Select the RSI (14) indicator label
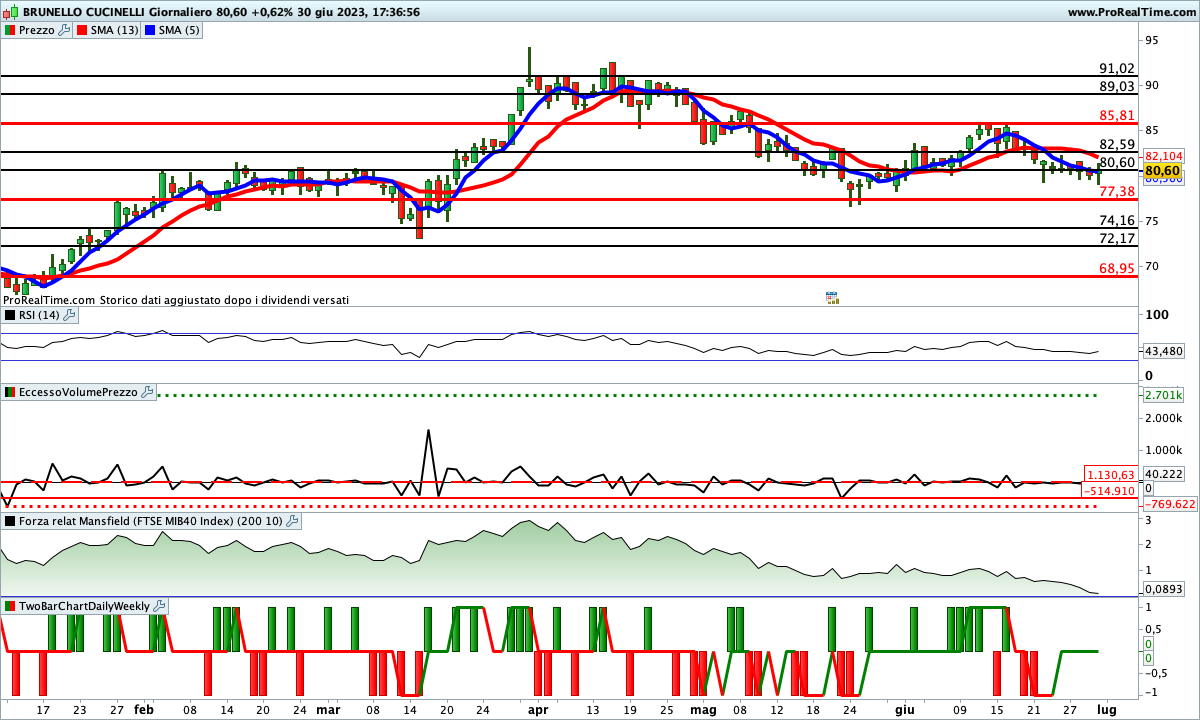 click(39, 315)
